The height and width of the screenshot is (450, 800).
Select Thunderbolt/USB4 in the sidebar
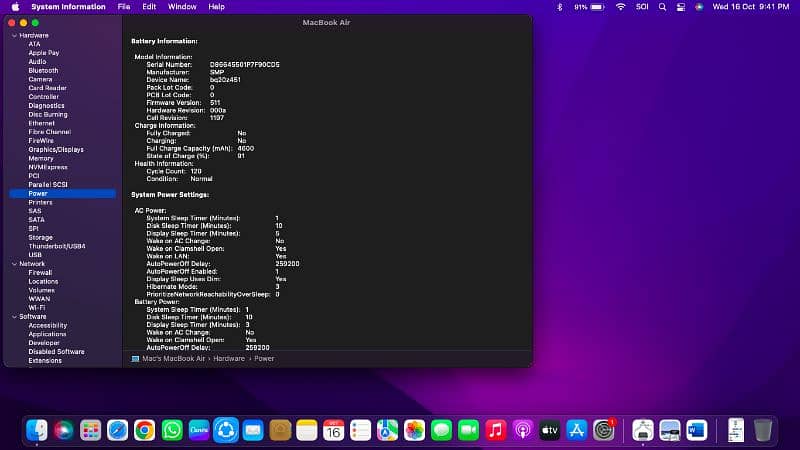click(57, 246)
